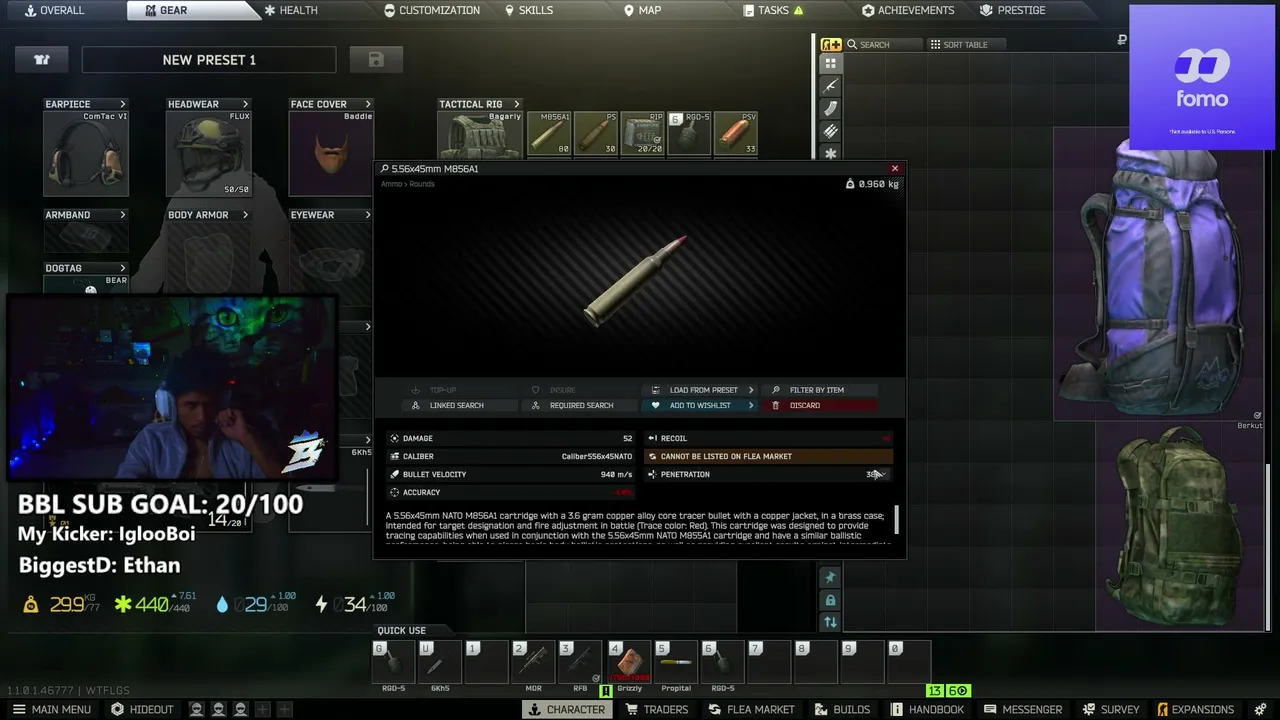The image size is (1280, 720).
Task: Expand the Face Cover slot arrow
Action: click(x=368, y=104)
